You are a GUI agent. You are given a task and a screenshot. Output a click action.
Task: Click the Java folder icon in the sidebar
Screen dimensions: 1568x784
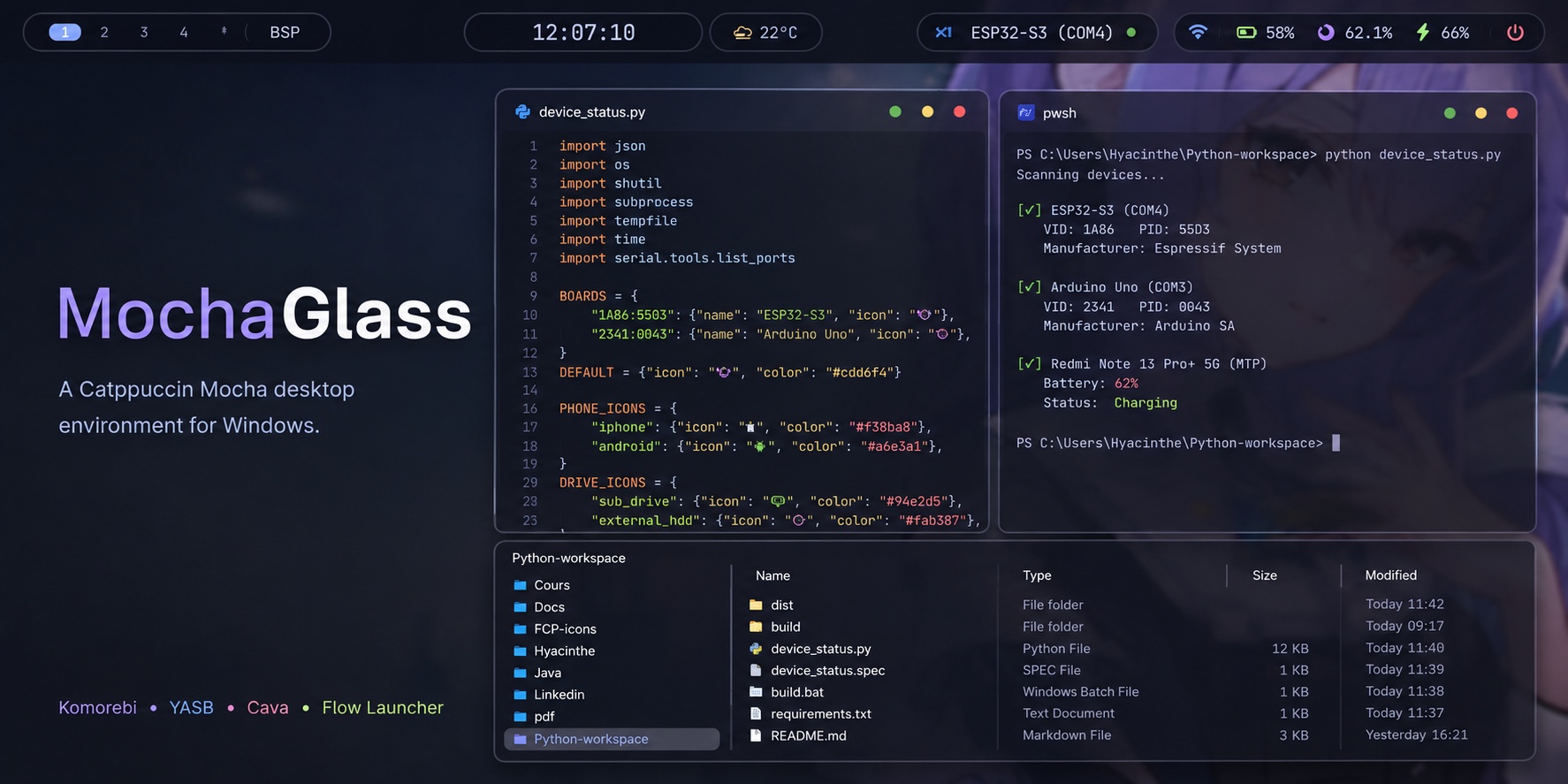[x=521, y=673]
